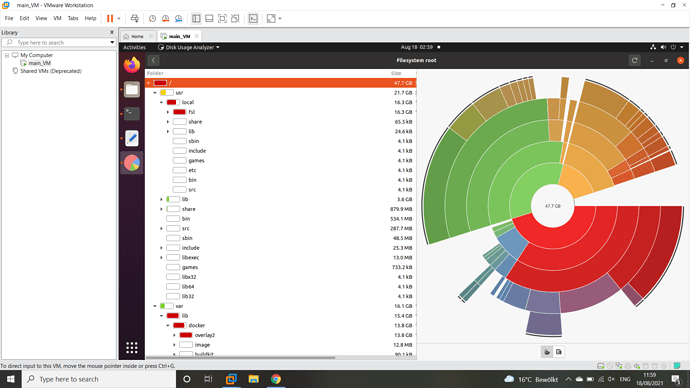690x388 pixels.
Task: Open Ubuntu network status icon in top bar
Action: 653,47
